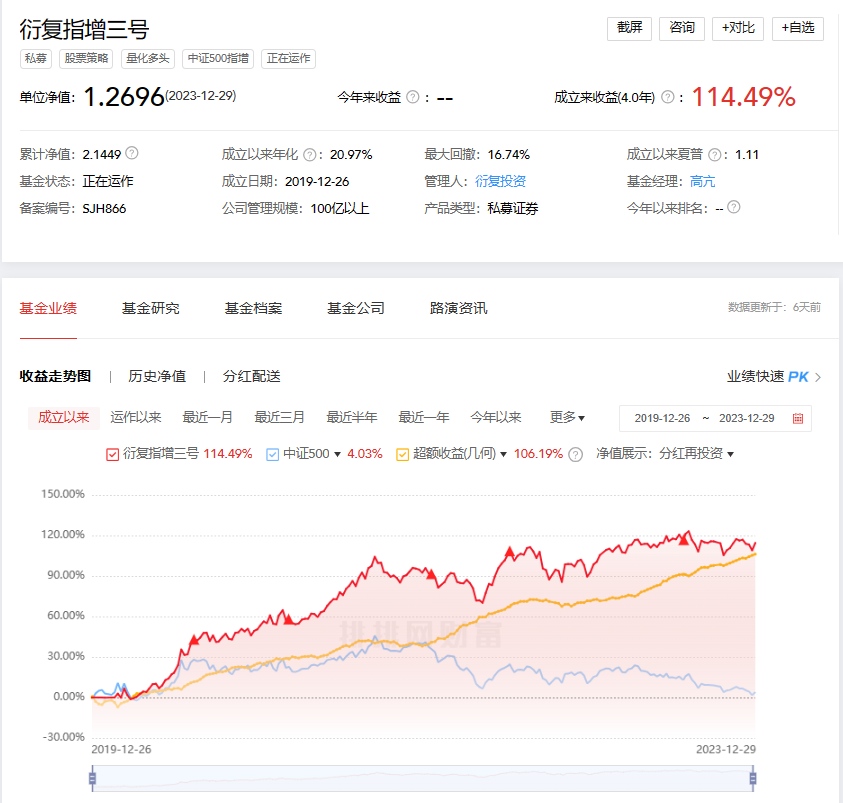The height and width of the screenshot is (803, 843).
Task: Click the +对比 button
Action: tap(738, 28)
